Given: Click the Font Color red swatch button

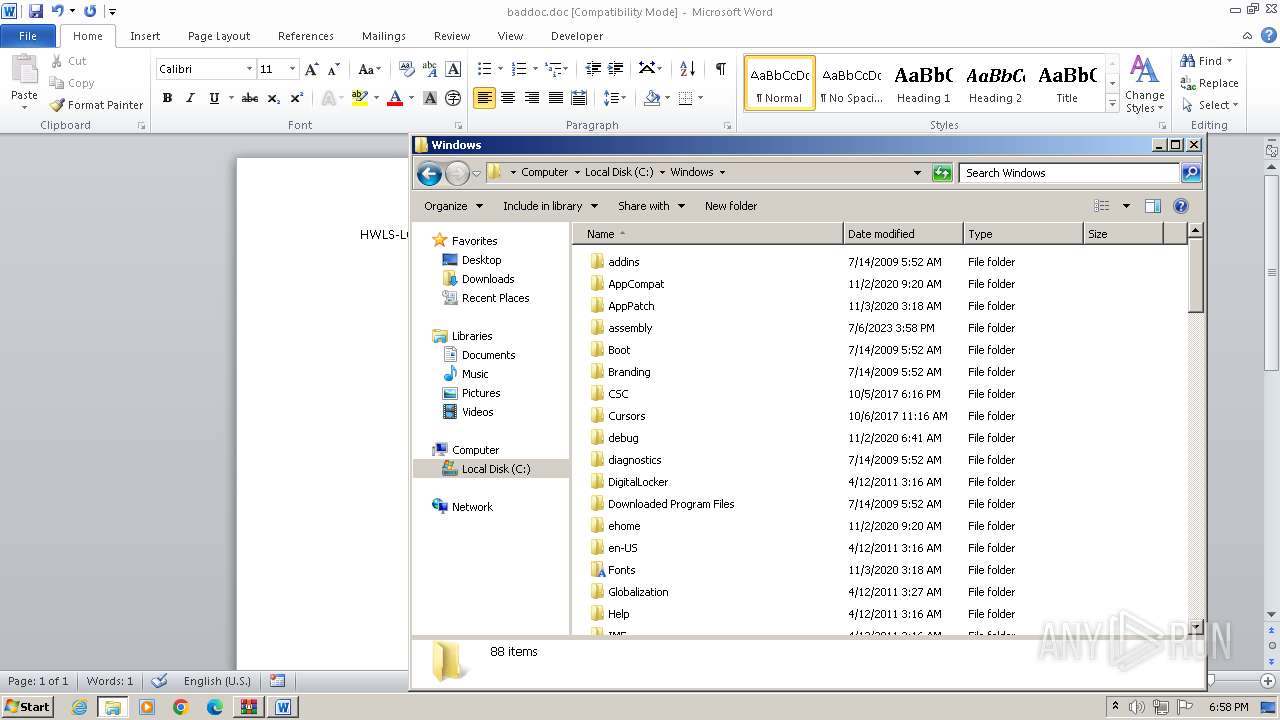Looking at the screenshot, I should click(395, 98).
